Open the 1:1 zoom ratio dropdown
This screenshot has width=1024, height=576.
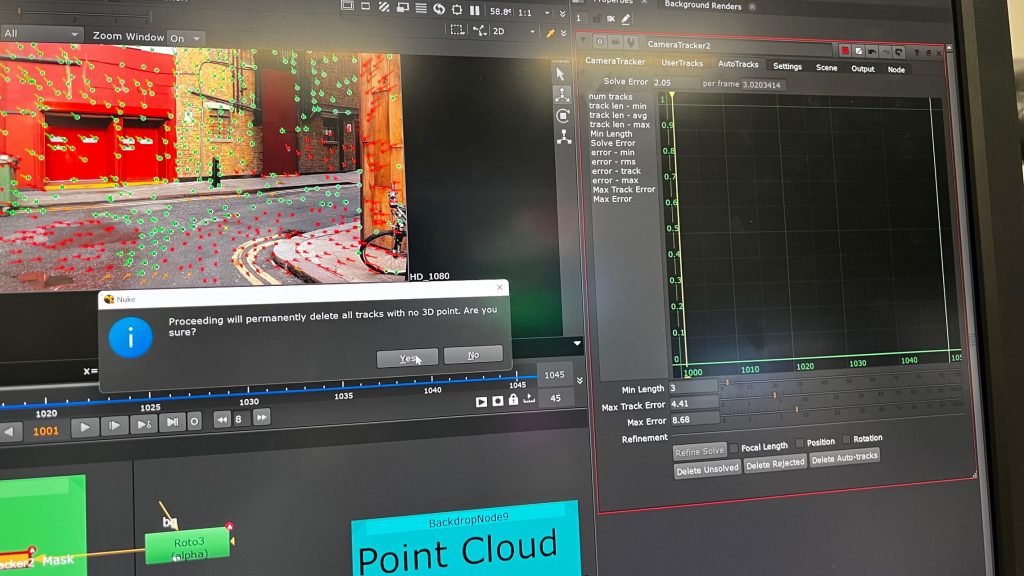pyautogui.click(x=533, y=12)
